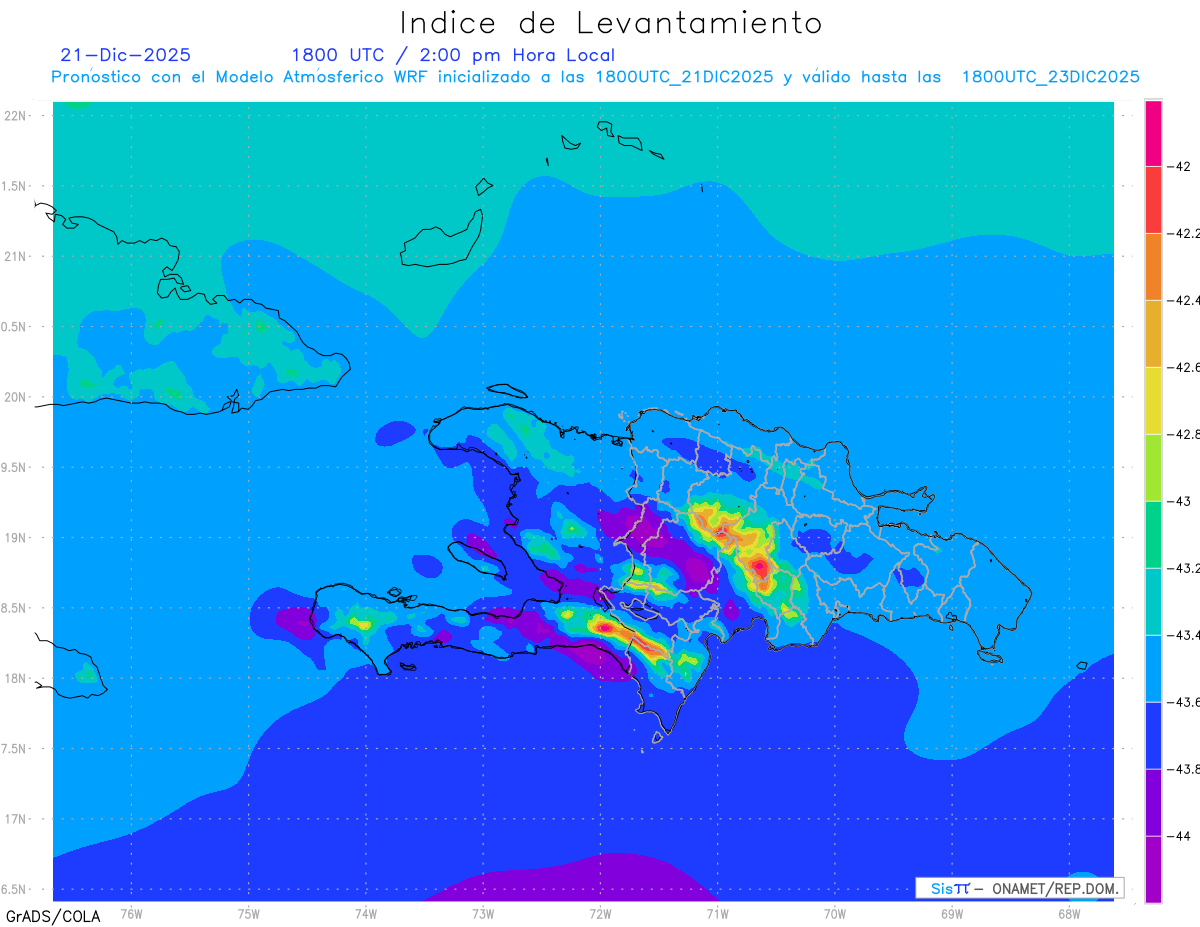Click the '69W' longitude label
The height and width of the screenshot is (927, 1200).
[x=952, y=913]
